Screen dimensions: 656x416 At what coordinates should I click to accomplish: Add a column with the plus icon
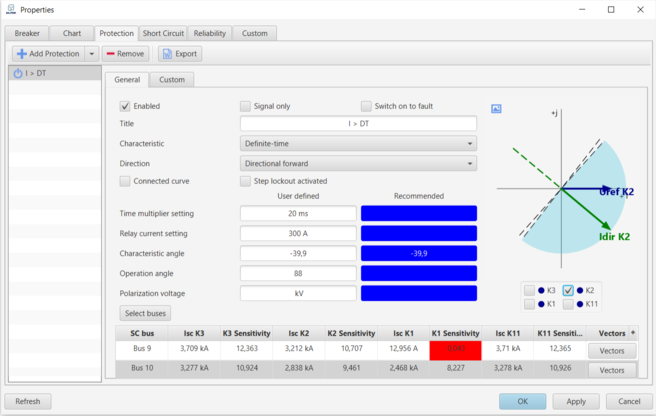tap(633, 333)
